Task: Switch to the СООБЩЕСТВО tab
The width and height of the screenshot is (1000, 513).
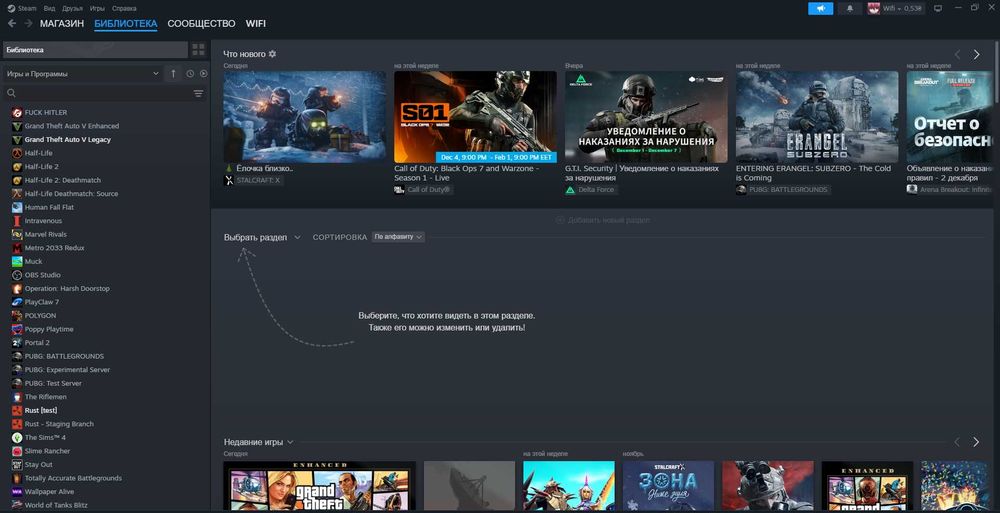Action: pos(202,24)
